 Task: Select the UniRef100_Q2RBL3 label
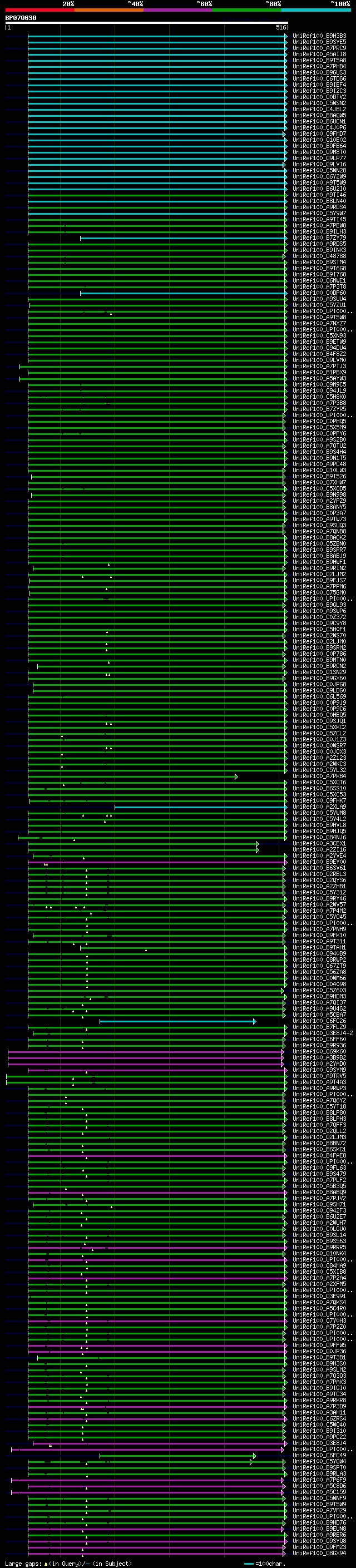click(319, 874)
